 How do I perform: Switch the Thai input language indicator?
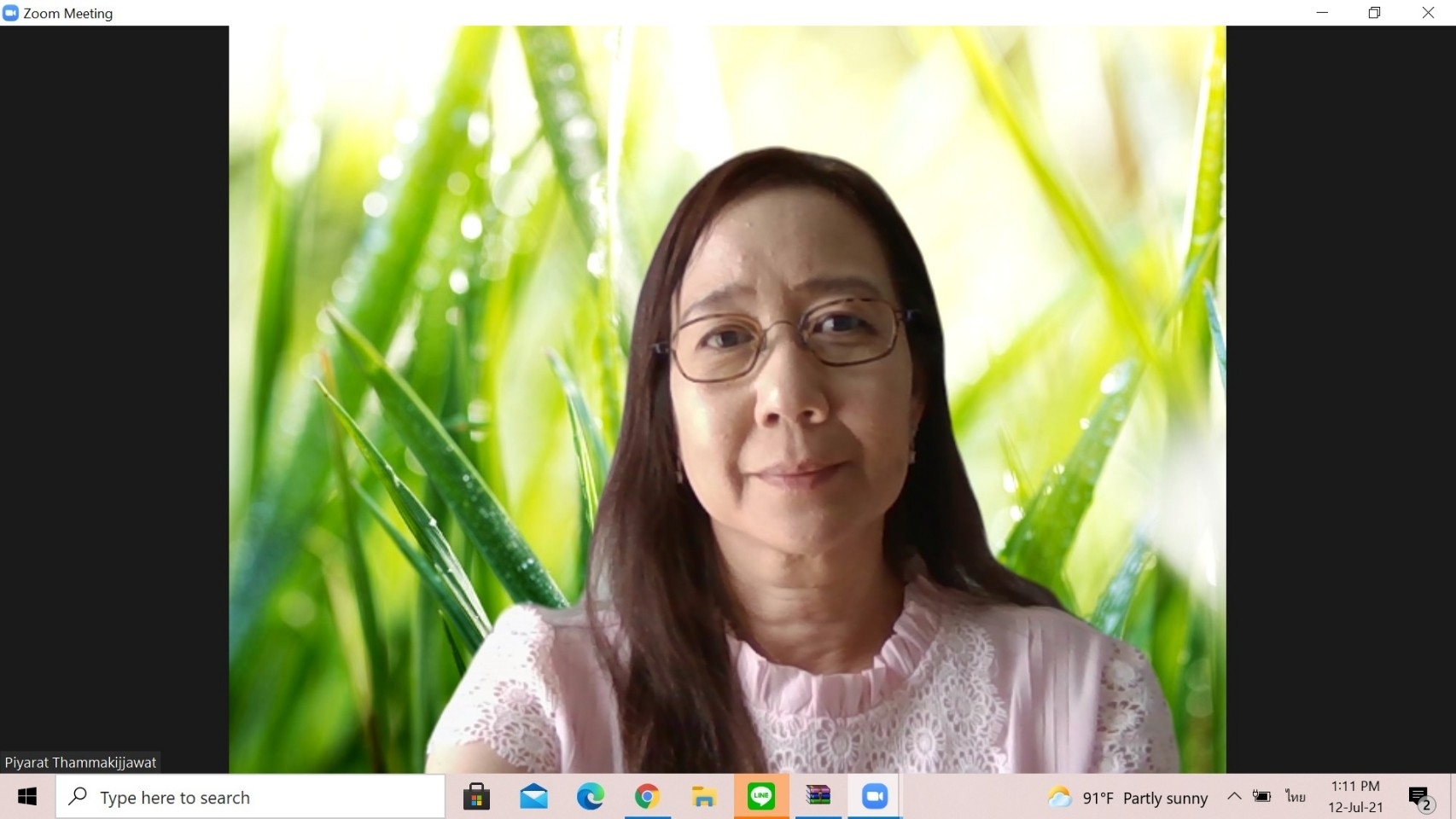(x=1296, y=797)
